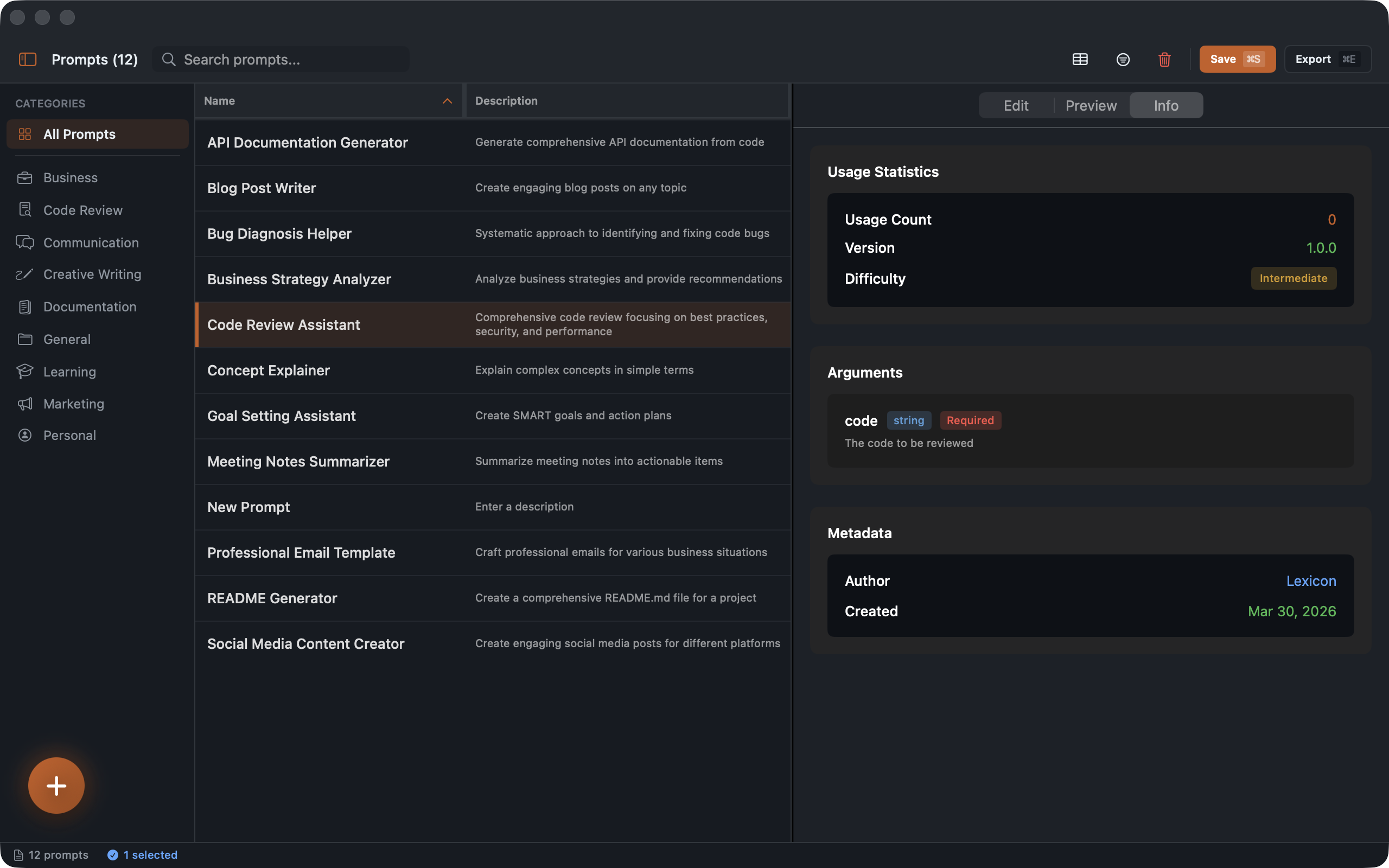The image size is (1389, 868).
Task: Select the Code Review Assistant row
Action: click(493, 324)
